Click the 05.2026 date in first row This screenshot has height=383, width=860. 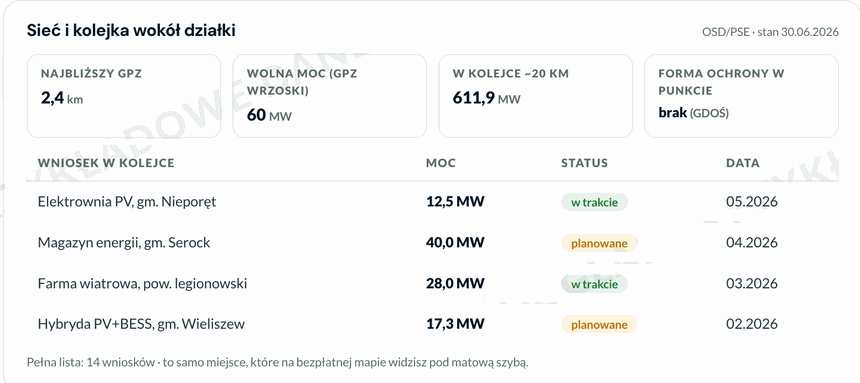(x=752, y=202)
